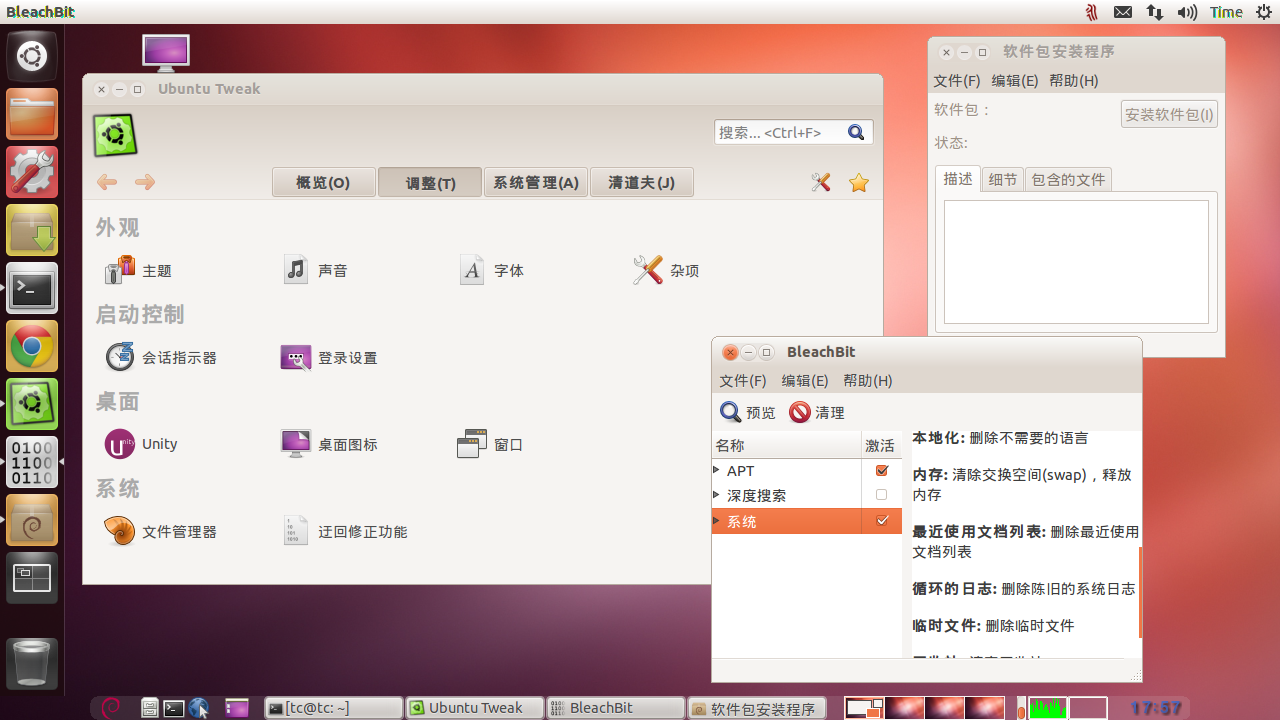Screen dimensions: 1280x720
Task: Open BleachBit 帮助(H) menu
Action: click(x=868, y=381)
